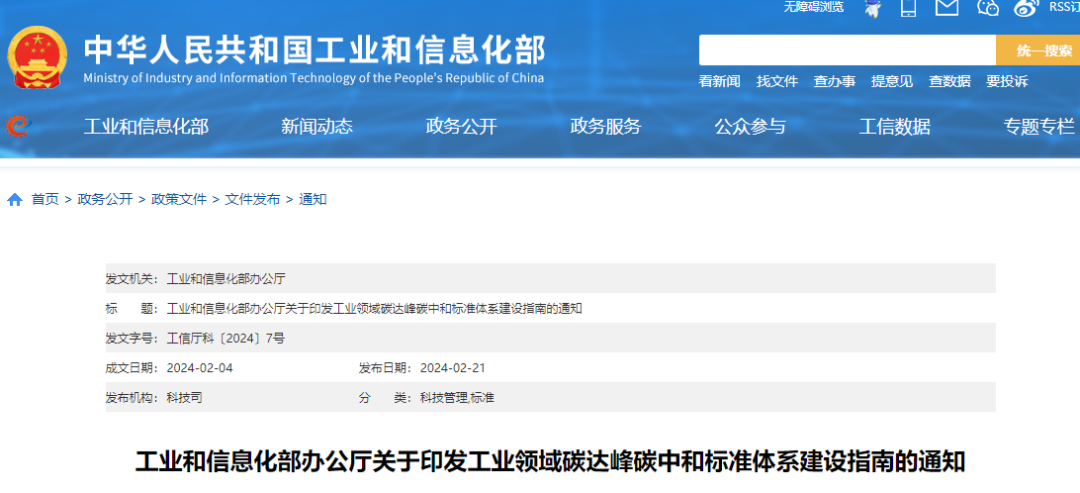Screen dimensions: 1080x493
Task: Go to 首页 in the breadcrumb
Action: pos(45,200)
